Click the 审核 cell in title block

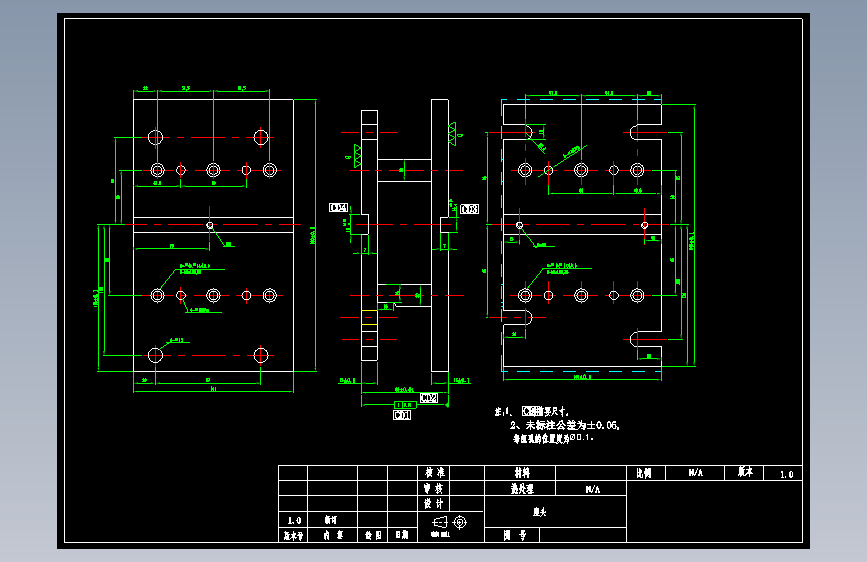tap(434, 488)
